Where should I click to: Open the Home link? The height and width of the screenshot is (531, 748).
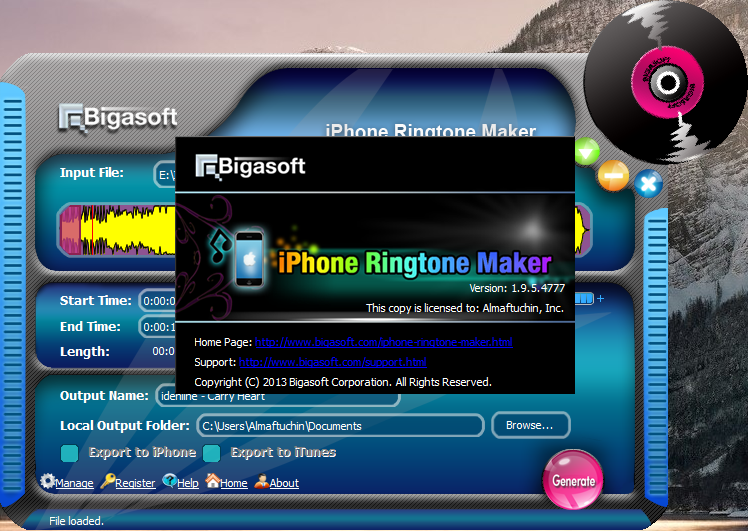tap(234, 483)
